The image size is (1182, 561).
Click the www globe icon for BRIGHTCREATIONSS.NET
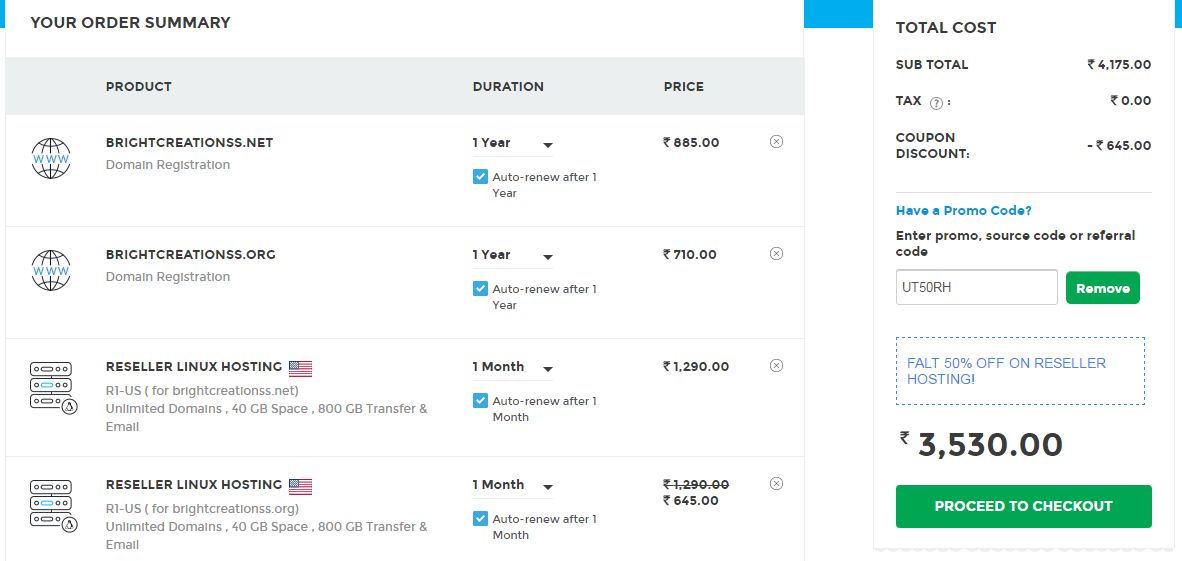tap(51, 158)
